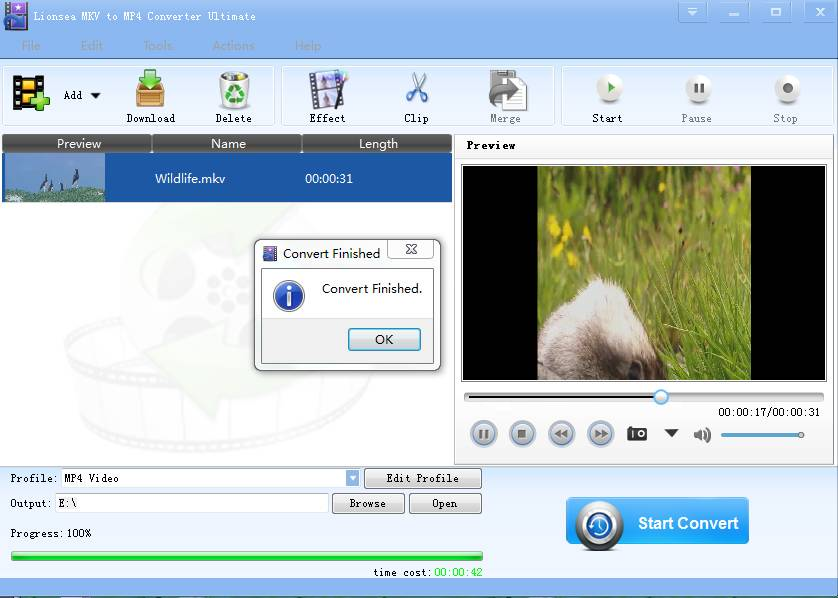
Task: Open the MP4 Video profile dropdown
Action: coord(352,478)
